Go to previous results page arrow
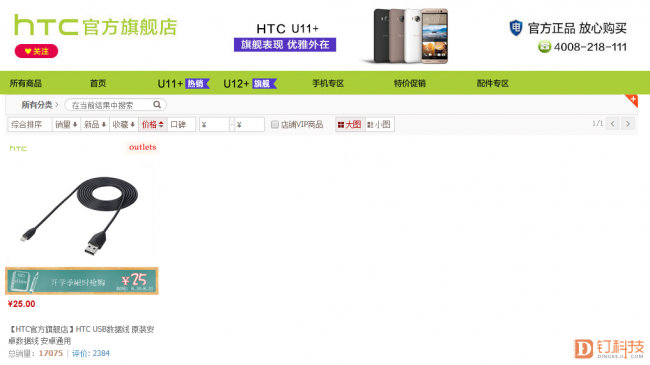The image size is (650, 365). coord(613,124)
